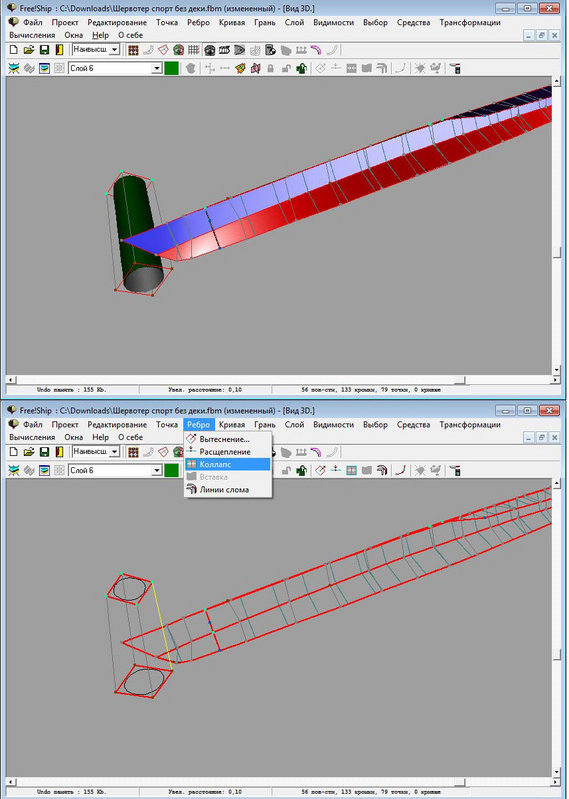Screen dimensions: 569x799
Task: Open Грань menu in shaded-view window
Action: pos(265,22)
